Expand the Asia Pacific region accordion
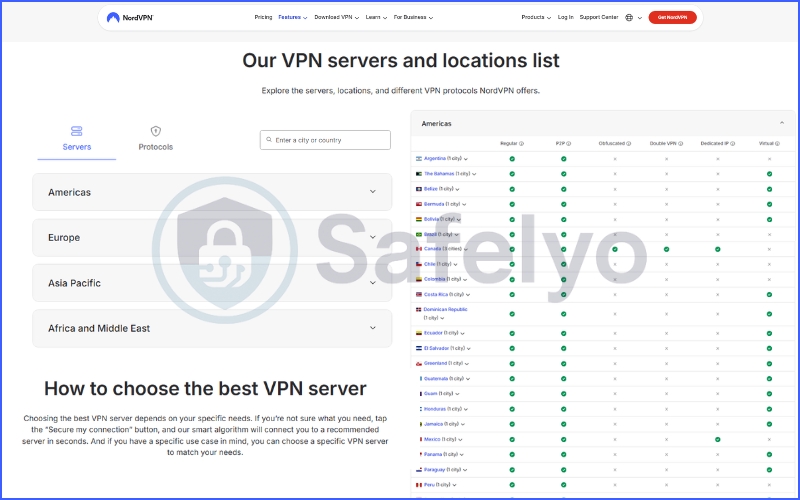 212,283
